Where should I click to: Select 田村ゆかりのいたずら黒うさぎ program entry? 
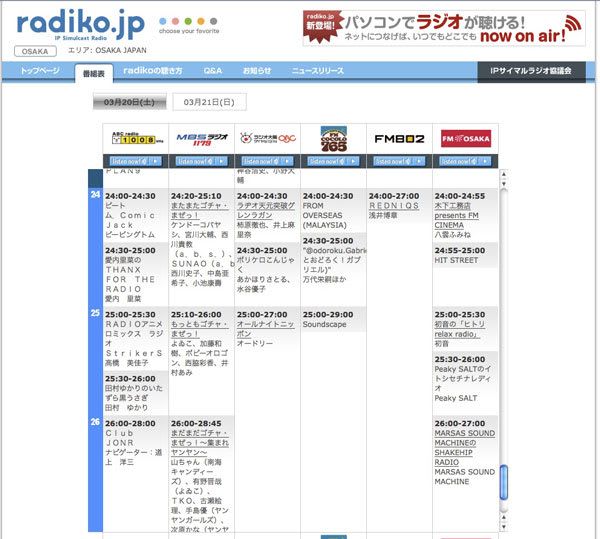134,393
